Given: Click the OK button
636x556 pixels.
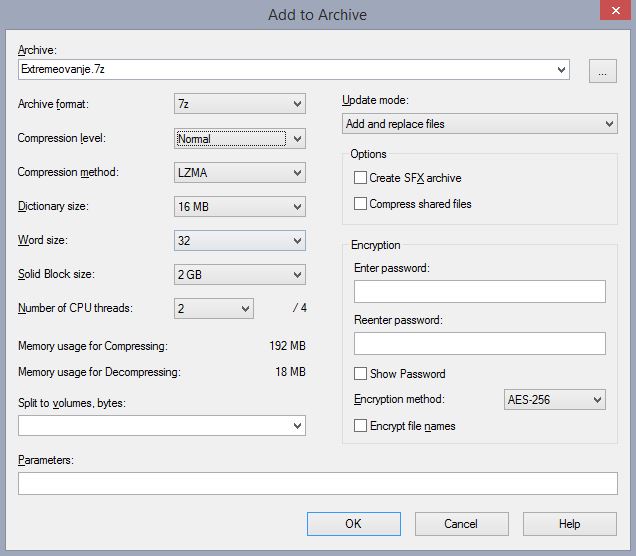Looking at the screenshot, I should (353, 524).
